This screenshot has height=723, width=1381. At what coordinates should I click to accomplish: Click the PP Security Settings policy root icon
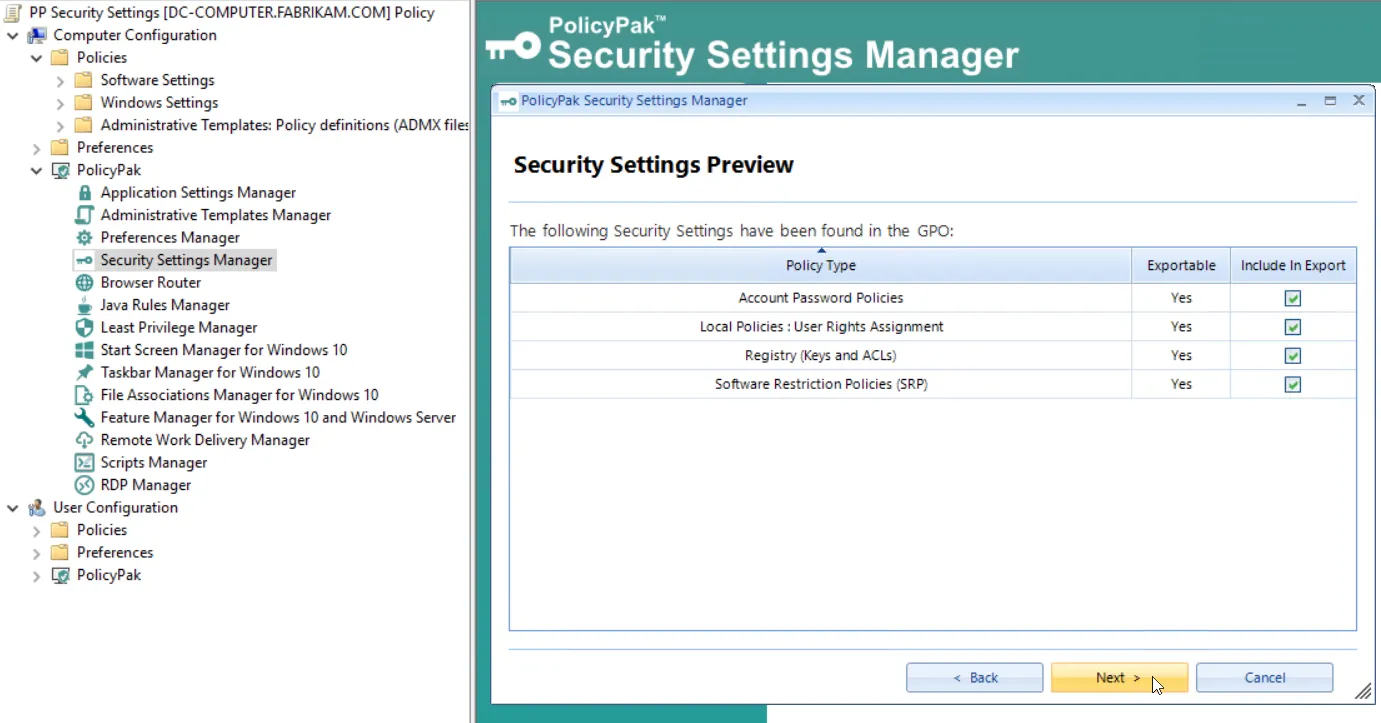(x=13, y=13)
